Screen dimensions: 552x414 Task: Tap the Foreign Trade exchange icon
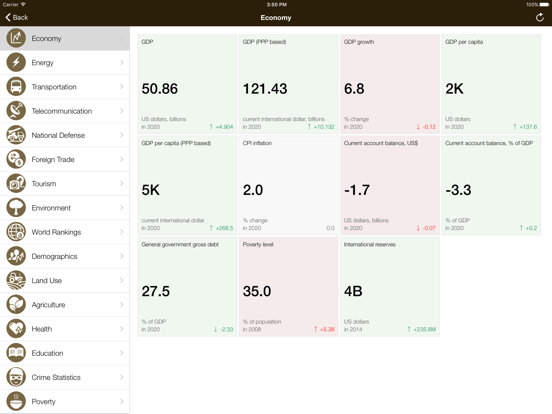point(16,159)
